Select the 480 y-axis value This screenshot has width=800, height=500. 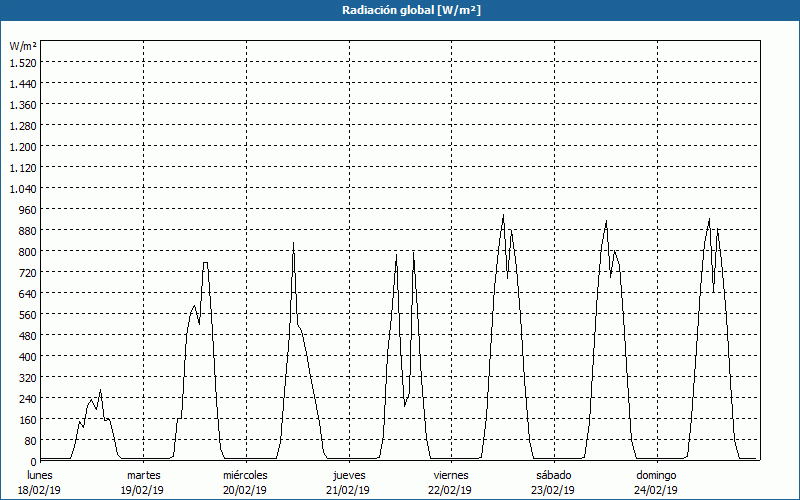27,335
